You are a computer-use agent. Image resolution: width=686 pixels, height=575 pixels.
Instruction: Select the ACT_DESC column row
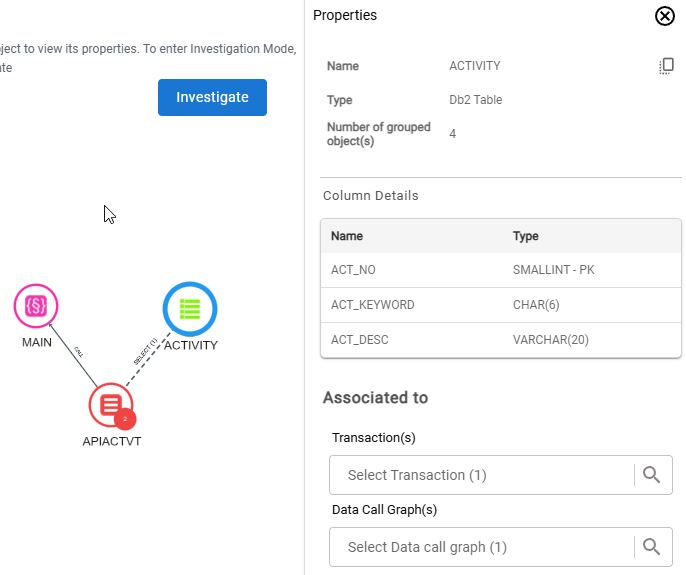click(x=500, y=340)
